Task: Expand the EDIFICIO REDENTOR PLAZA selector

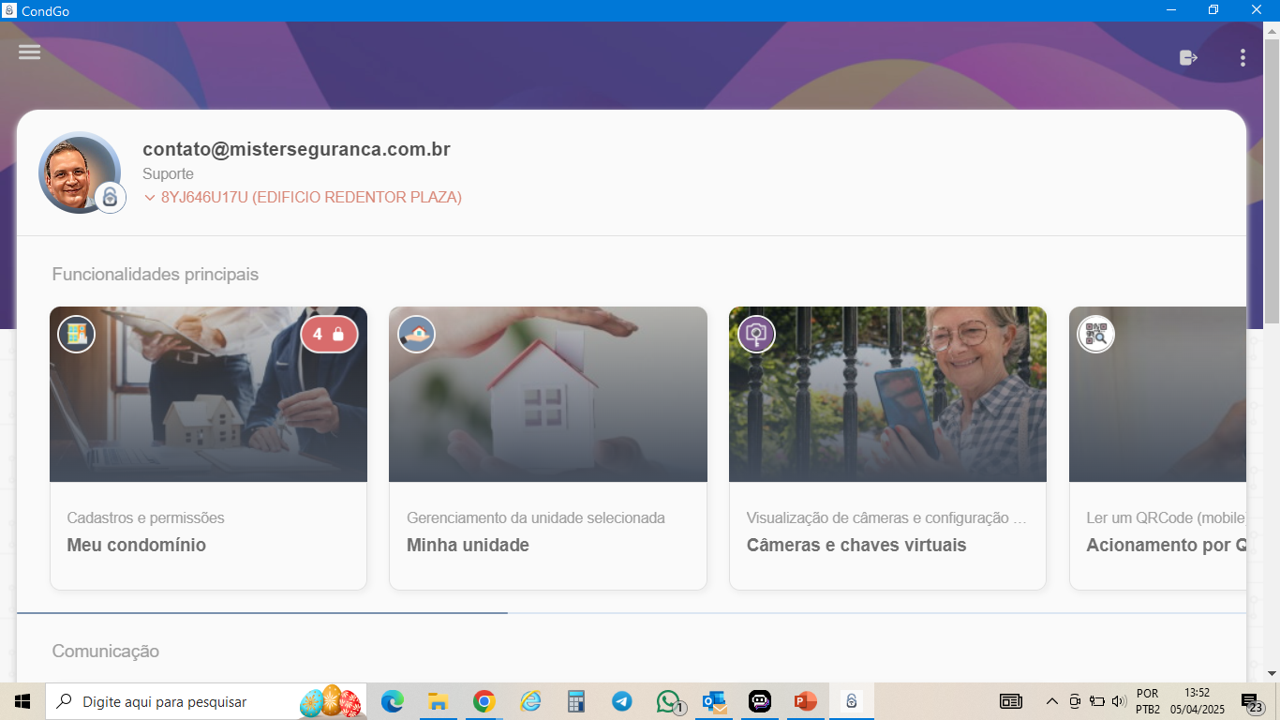Action: (x=302, y=197)
